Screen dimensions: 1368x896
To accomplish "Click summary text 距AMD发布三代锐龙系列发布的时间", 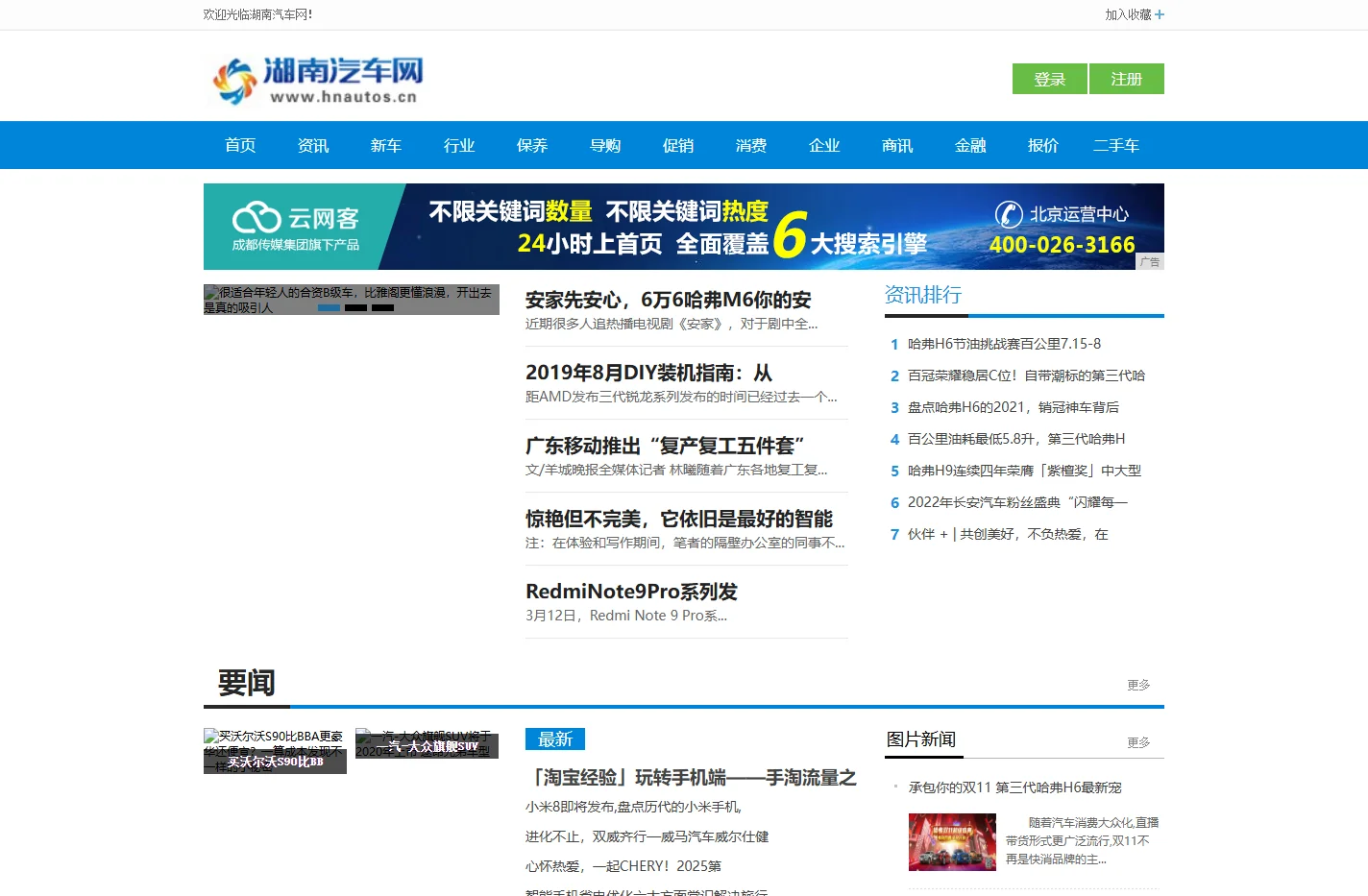I will 681,397.
